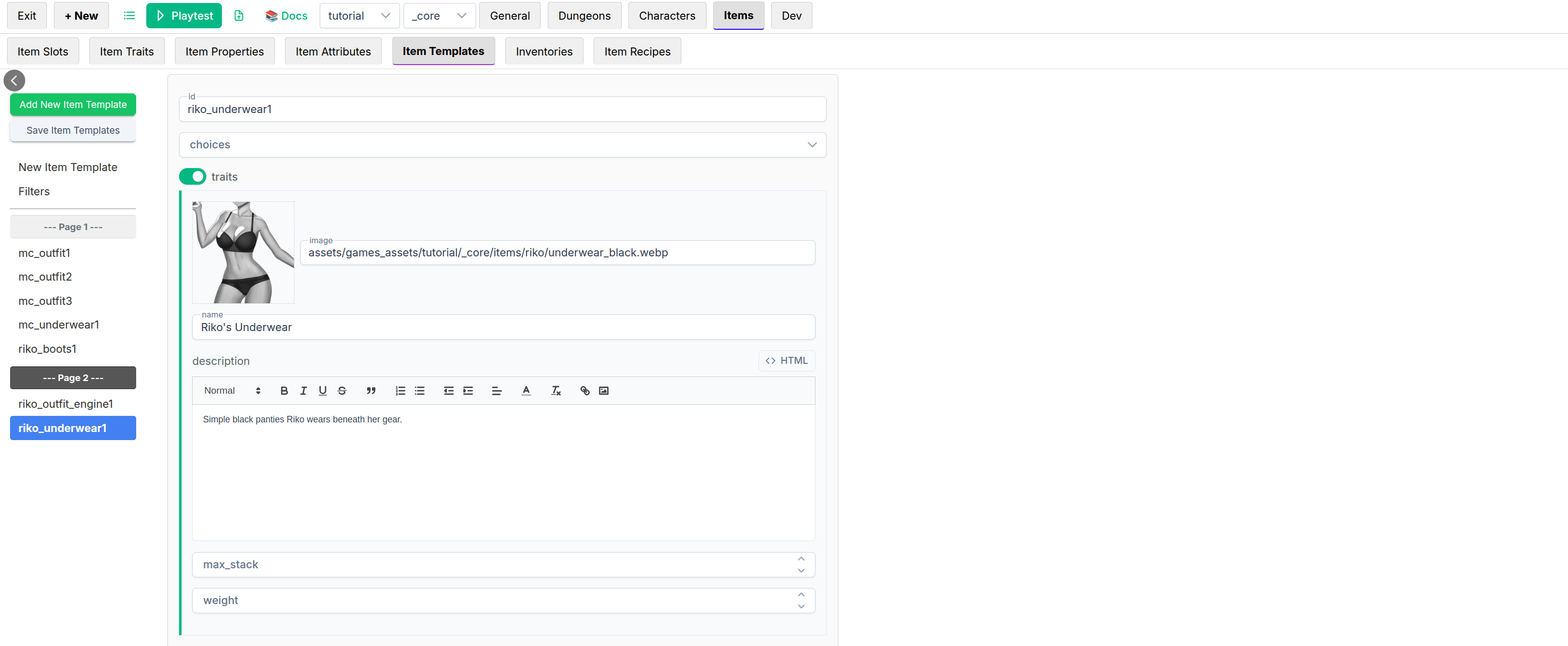Open the tutorial project dropdown

click(359, 16)
